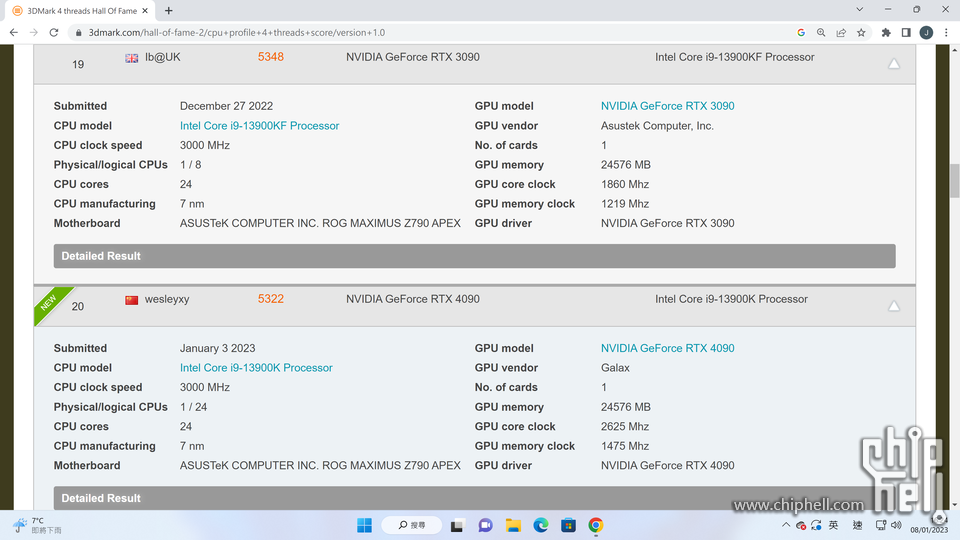This screenshot has width=960, height=540.
Task: Open Detailed Result for wesleyxy
Action: [474, 498]
